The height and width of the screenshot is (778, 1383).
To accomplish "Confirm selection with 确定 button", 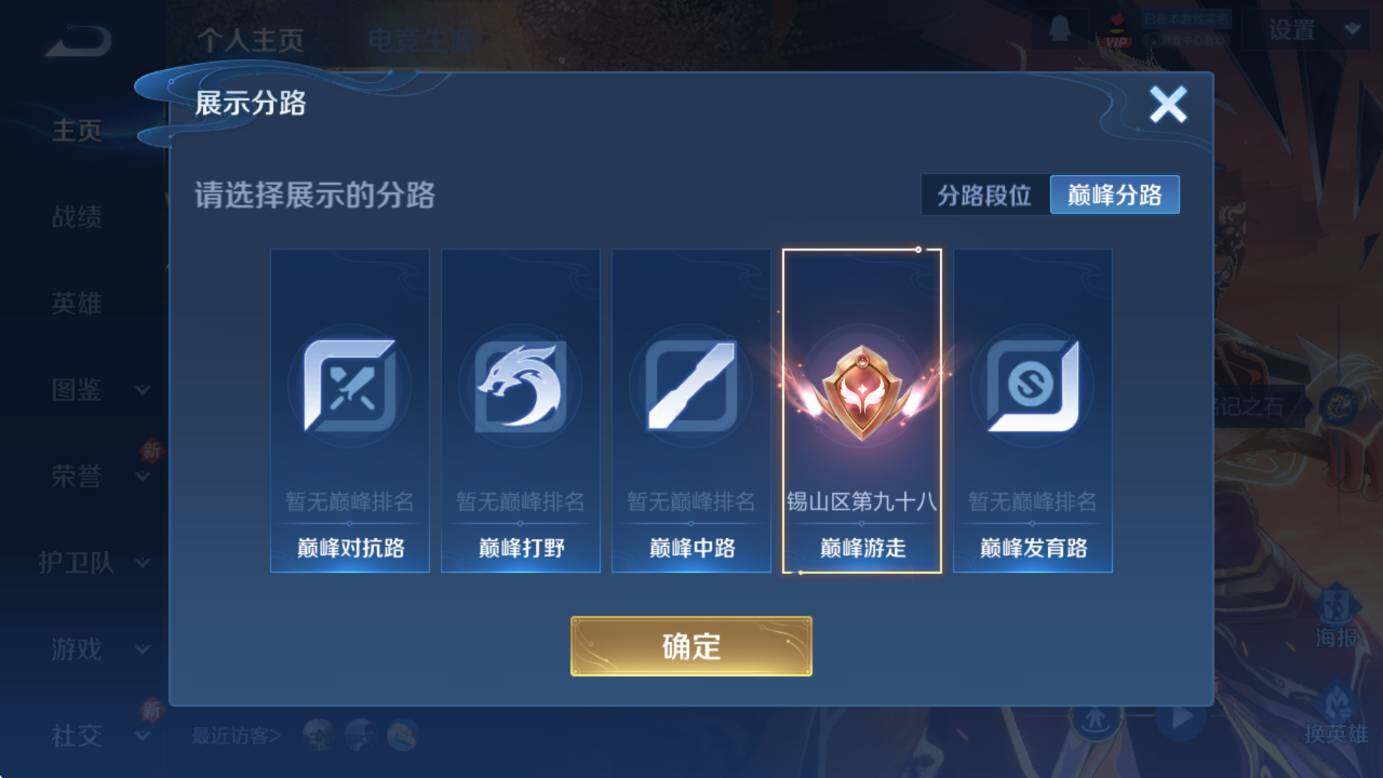I will (691, 646).
